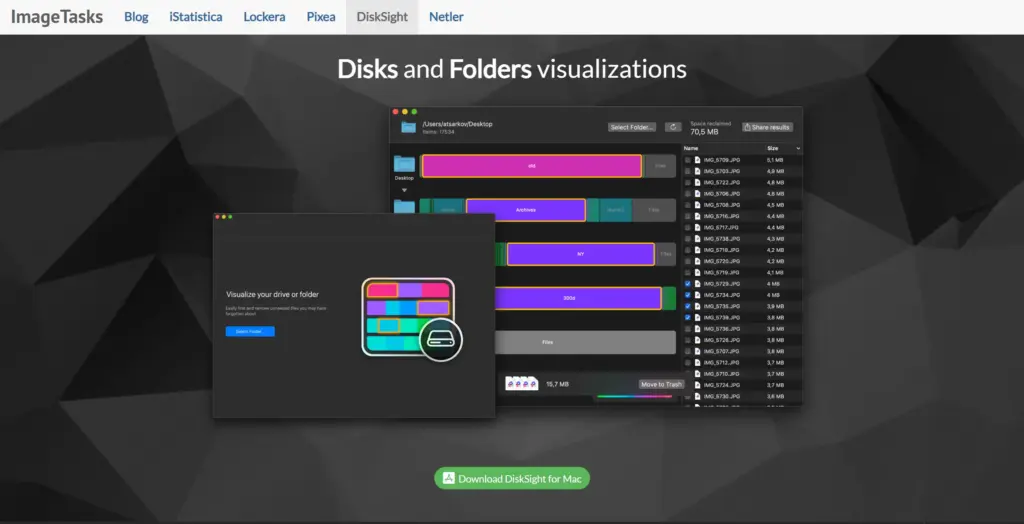The width and height of the screenshot is (1024, 524).
Task: Select the purple Archives bar segment
Action: (x=525, y=210)
